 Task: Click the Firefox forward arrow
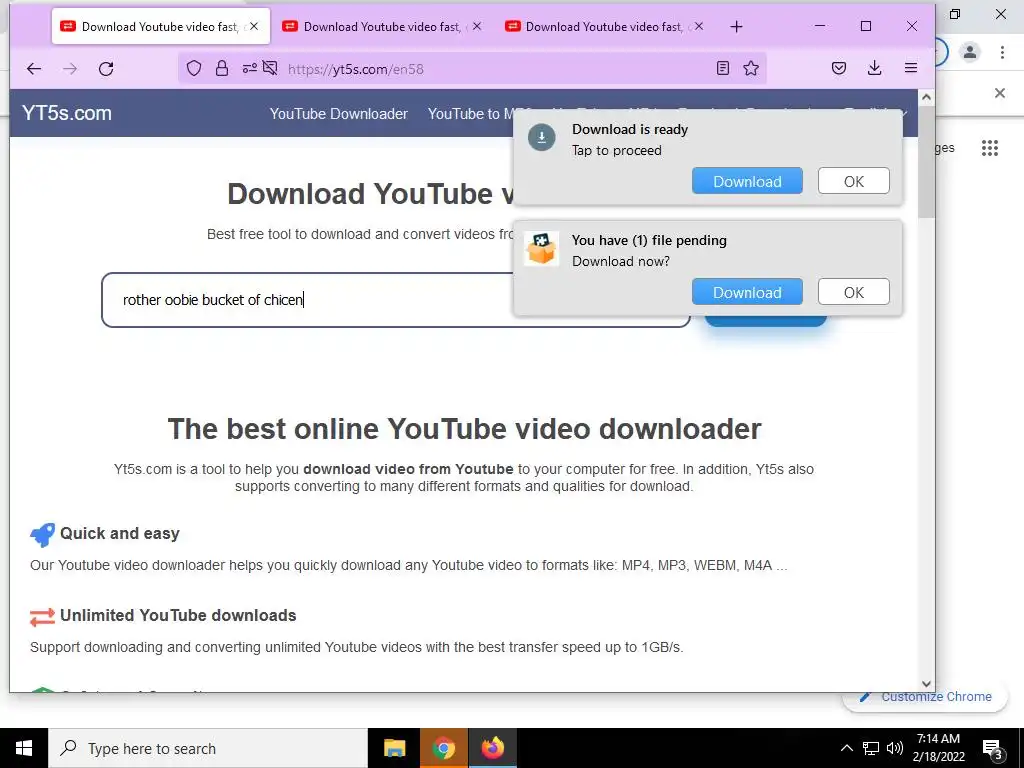click(70, 69)
